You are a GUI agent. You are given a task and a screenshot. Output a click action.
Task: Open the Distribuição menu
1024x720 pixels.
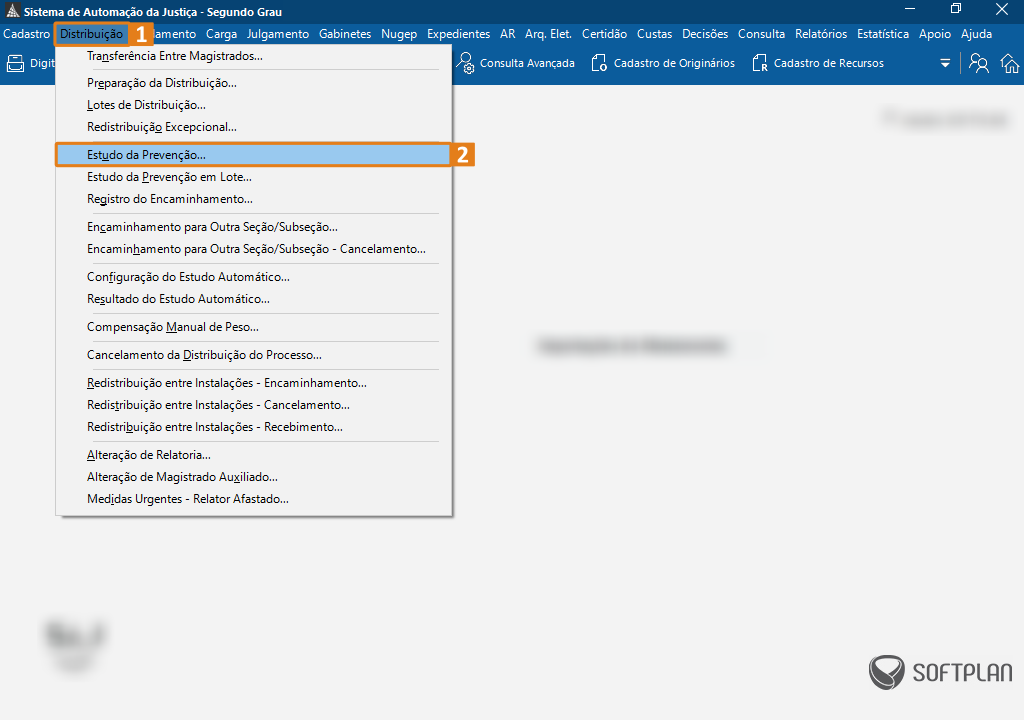(91, 34)
